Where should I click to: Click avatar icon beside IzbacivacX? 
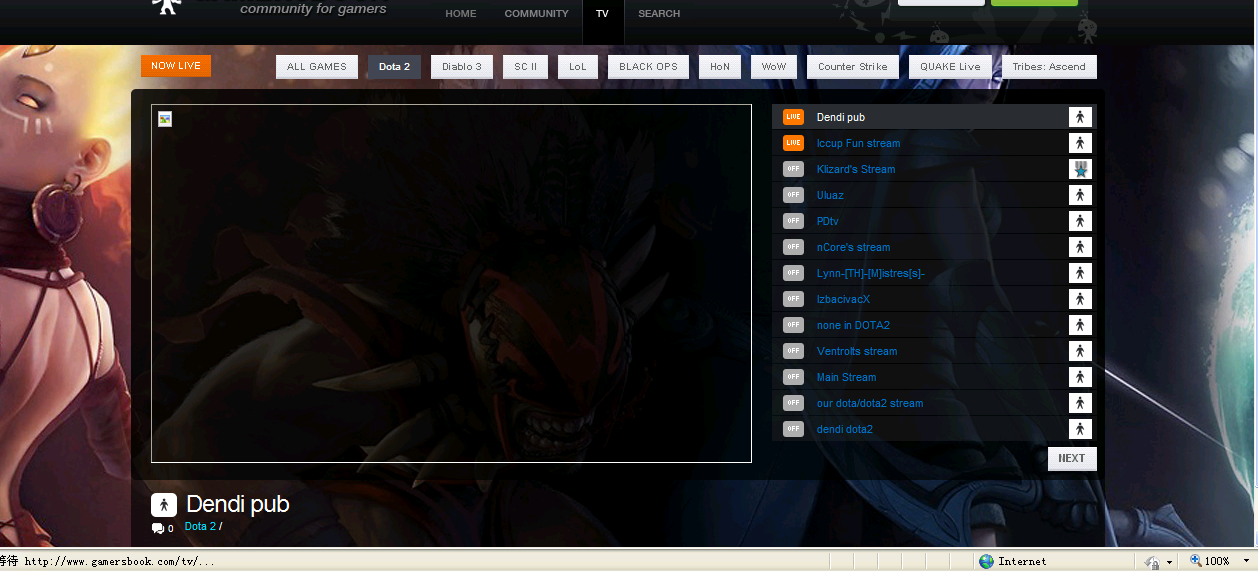1080,299
